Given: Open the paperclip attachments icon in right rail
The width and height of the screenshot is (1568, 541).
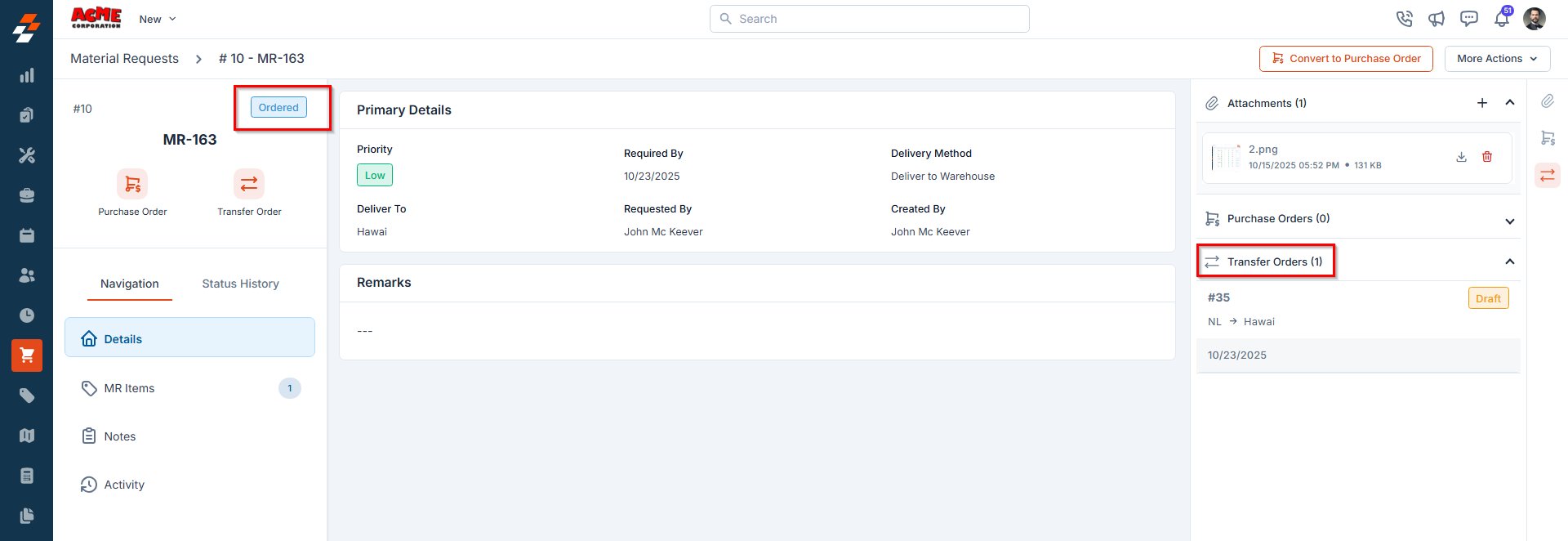Looking at the screenshot, I should 1548,101.
